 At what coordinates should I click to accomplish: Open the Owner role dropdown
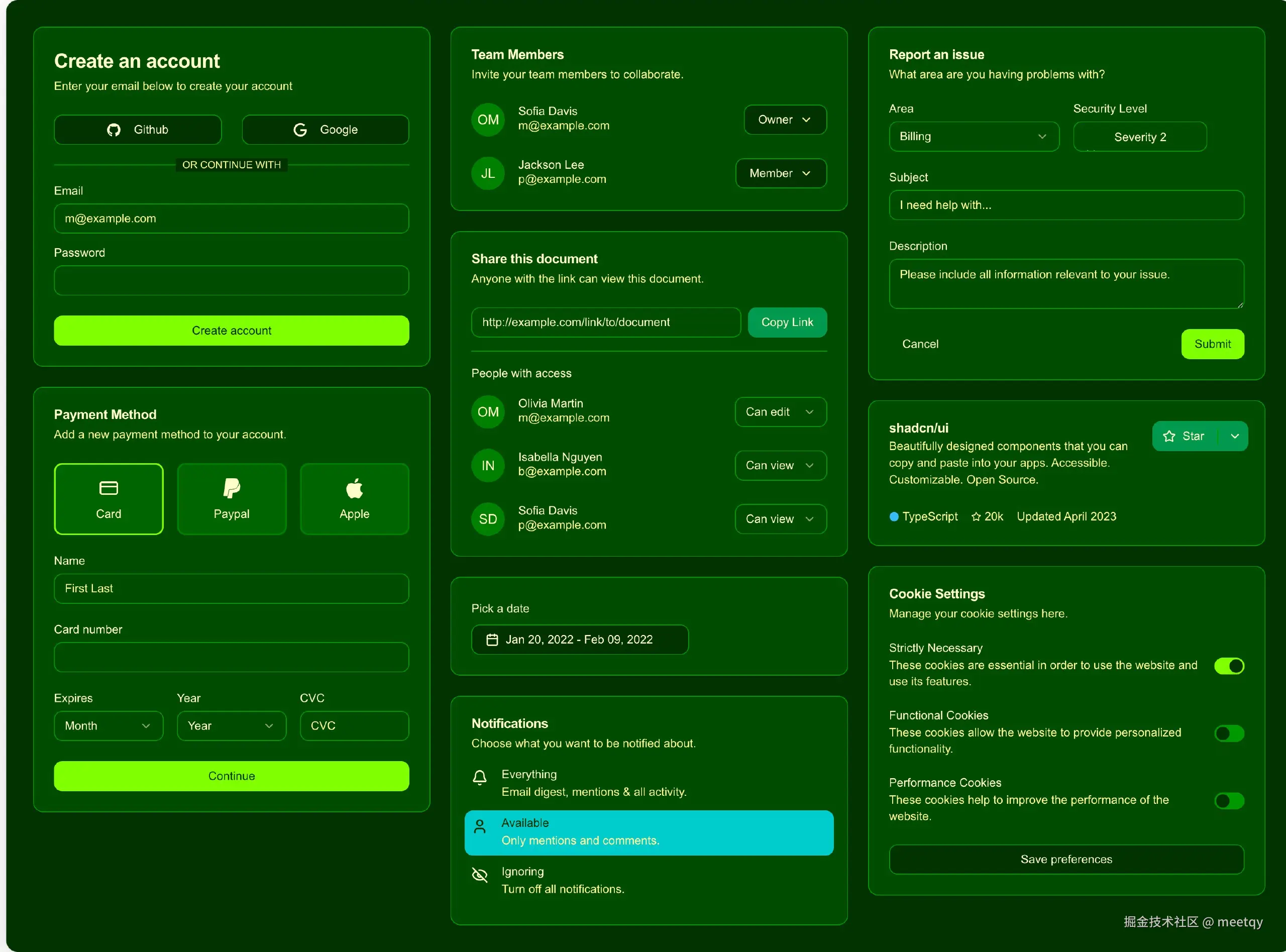[x=785, y=119]
